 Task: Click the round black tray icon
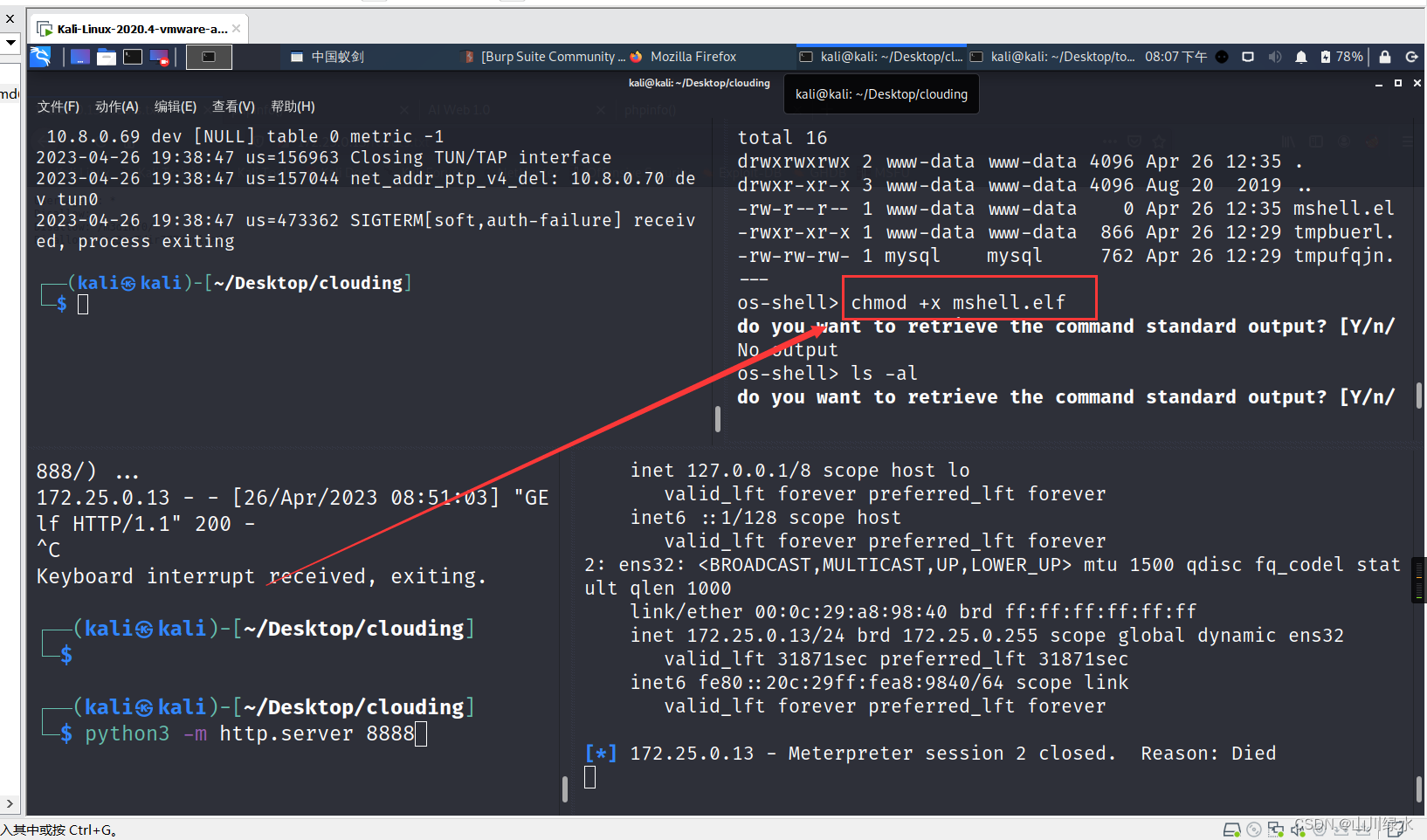tap(1222, 57)
